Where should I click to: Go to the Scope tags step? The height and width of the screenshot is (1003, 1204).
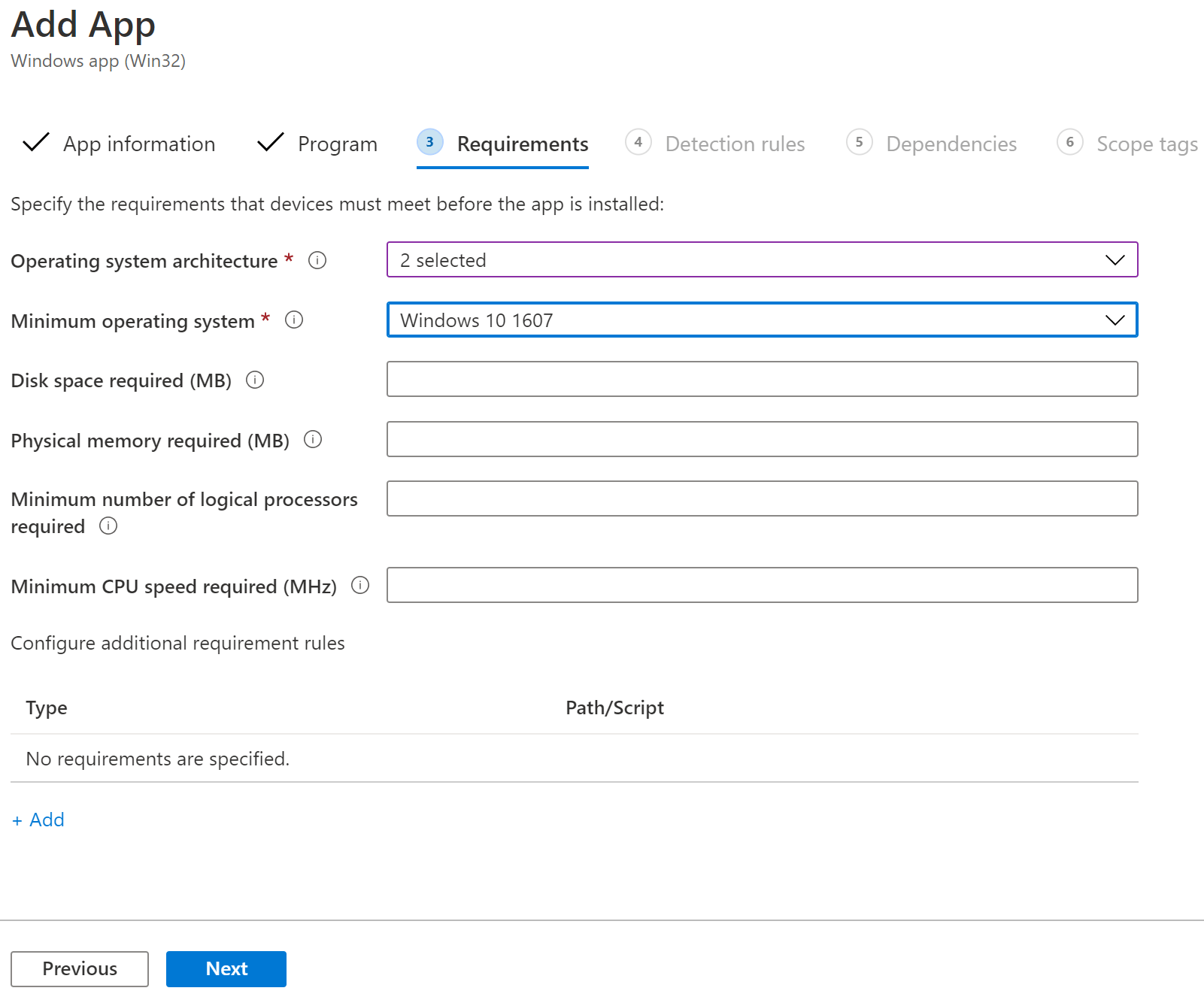[1146, 144]
